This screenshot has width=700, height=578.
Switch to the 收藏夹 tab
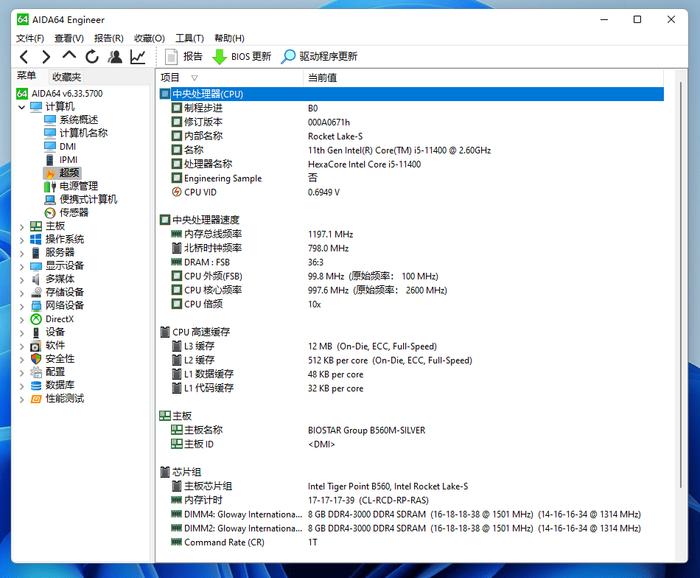pos(67,77)
